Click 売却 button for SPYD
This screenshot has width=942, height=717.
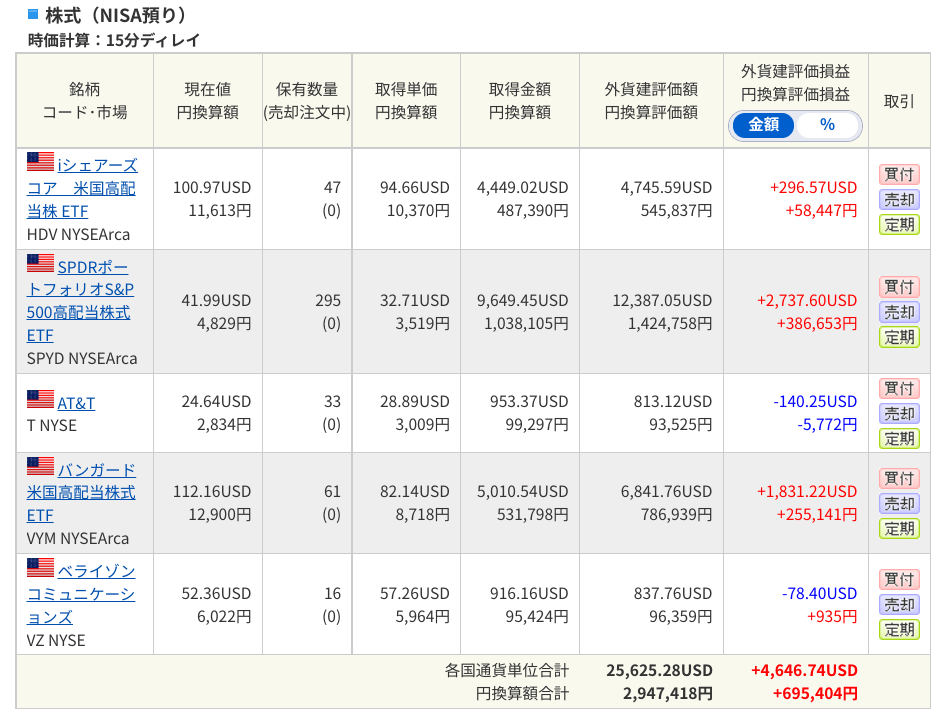click(x=899, y=312)
